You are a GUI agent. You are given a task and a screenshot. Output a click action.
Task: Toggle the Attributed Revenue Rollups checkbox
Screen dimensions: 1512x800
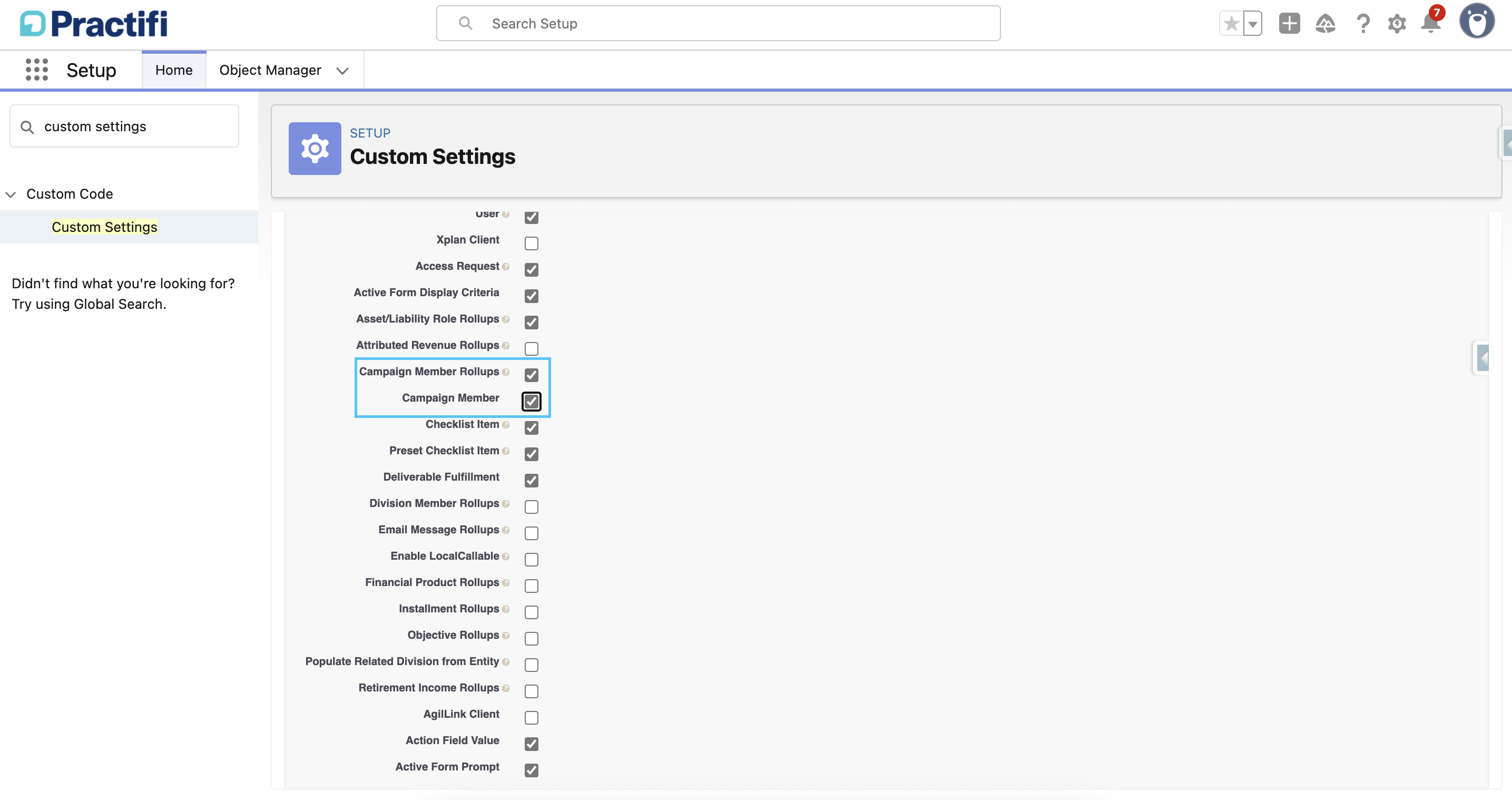pos(531,348)
